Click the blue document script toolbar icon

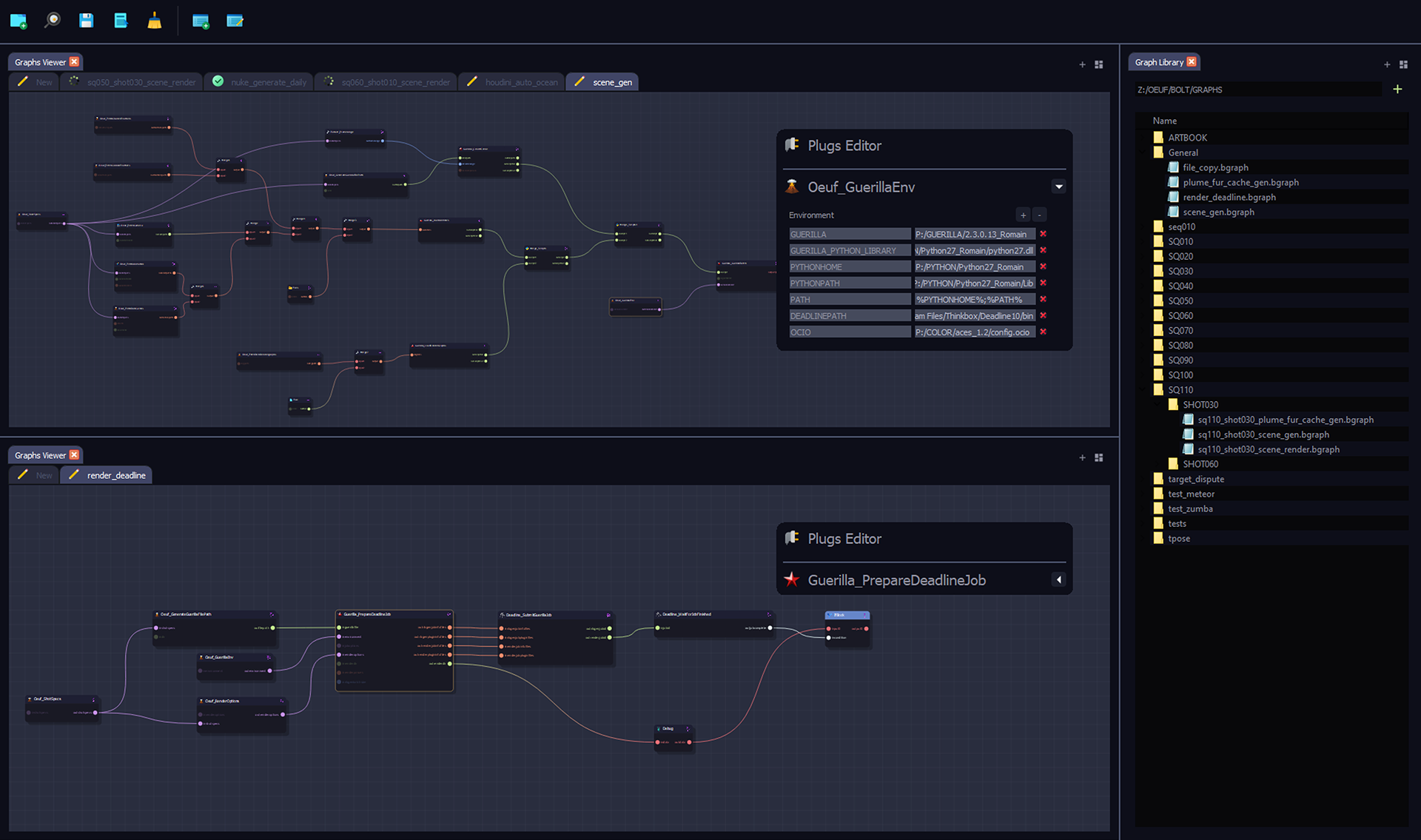(121, 20)
